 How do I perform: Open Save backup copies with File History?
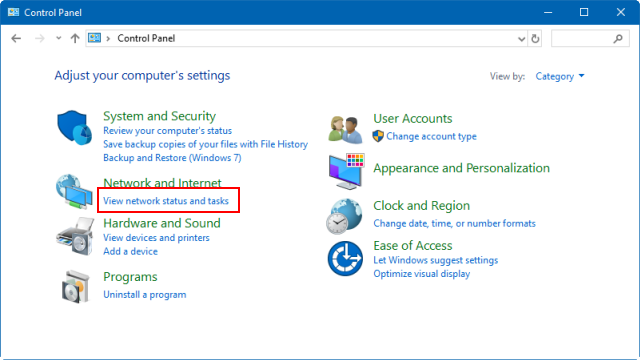pyautogui.click(x=205, y=144)
